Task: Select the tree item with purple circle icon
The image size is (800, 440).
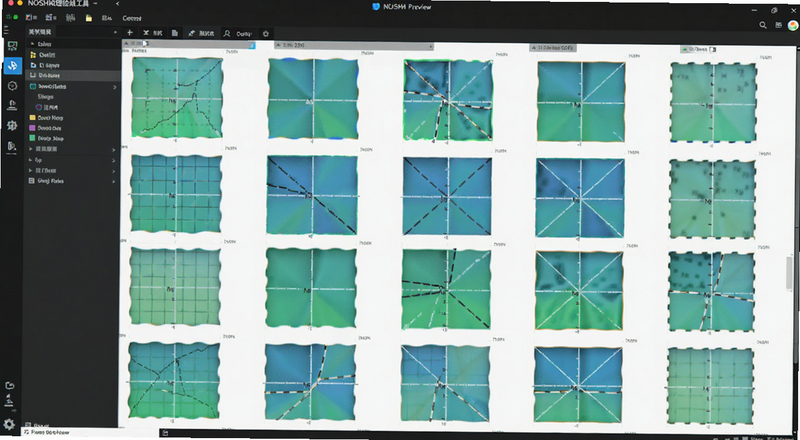Action: click(47, 108)
